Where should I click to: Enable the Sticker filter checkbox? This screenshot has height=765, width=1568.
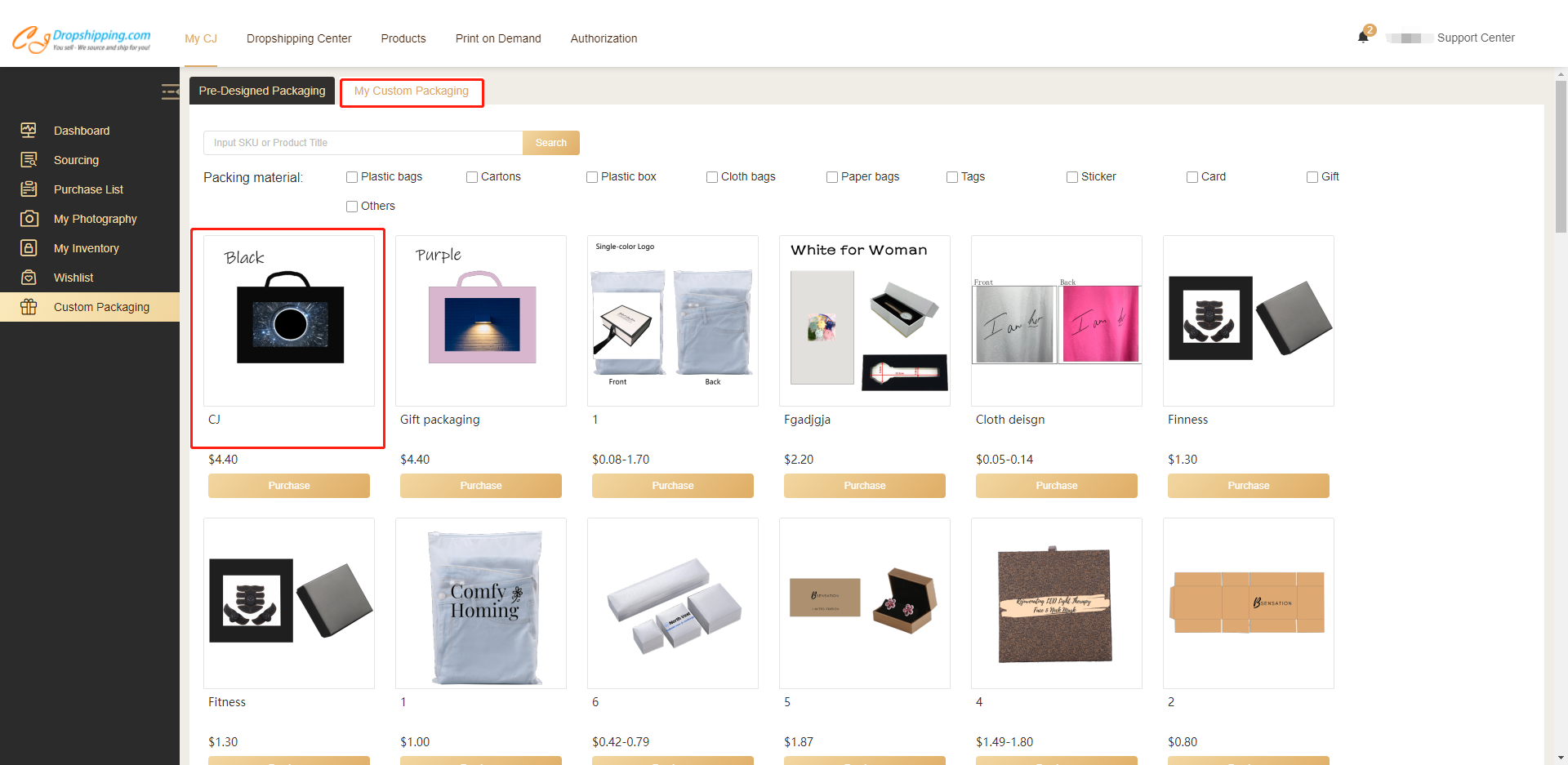pyautogui.click(x=1071, y=176)
